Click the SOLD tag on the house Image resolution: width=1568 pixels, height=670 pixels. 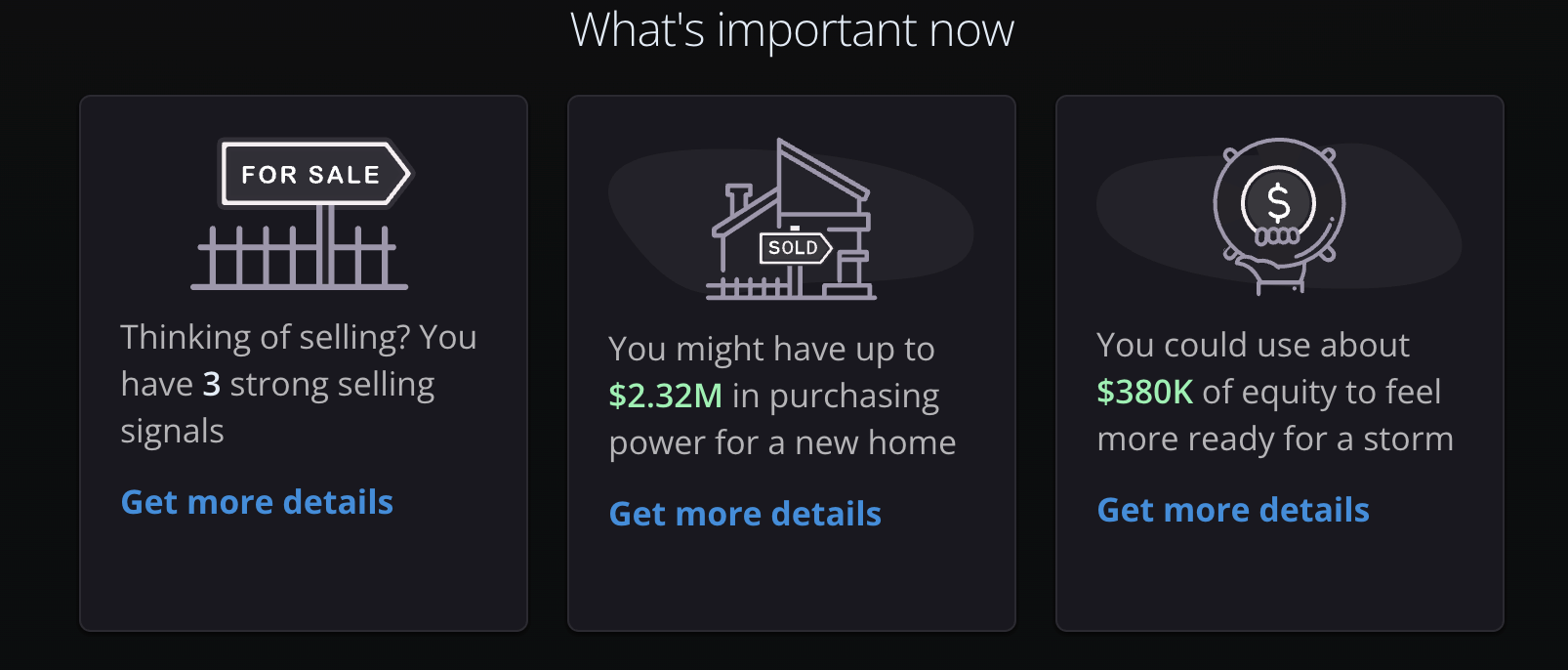tap(794, 248)
